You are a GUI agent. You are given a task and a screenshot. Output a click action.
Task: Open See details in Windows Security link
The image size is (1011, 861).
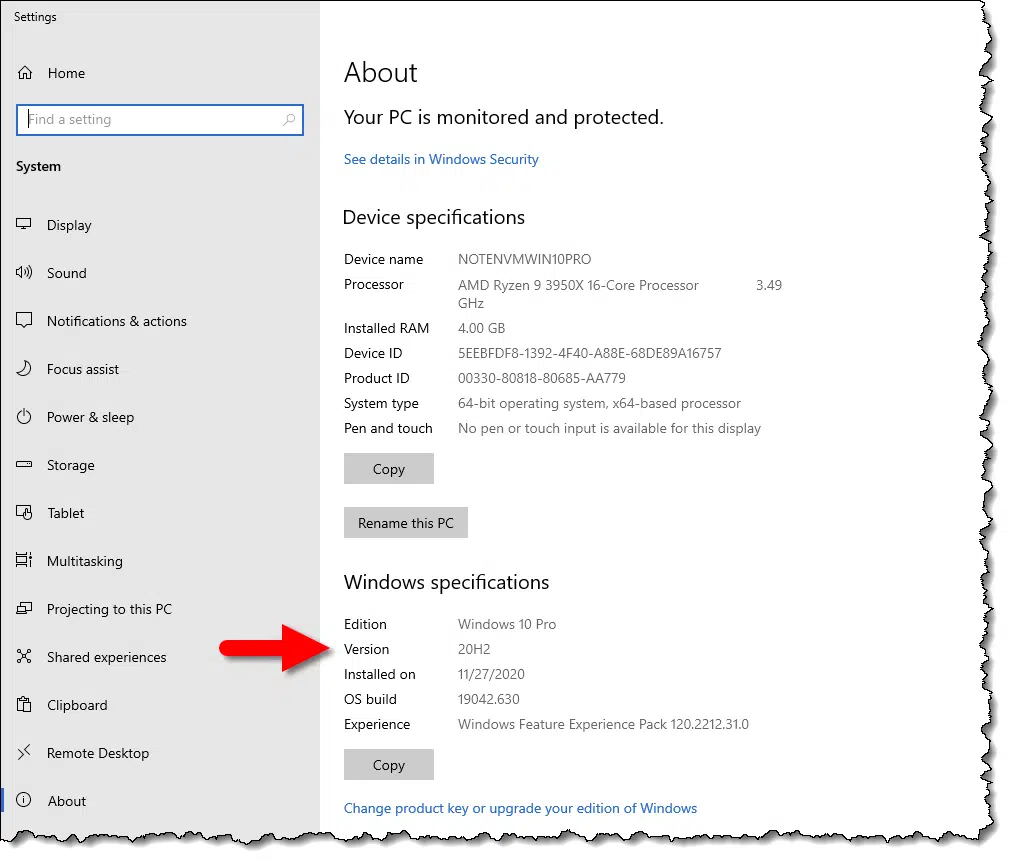pos(441,159)
